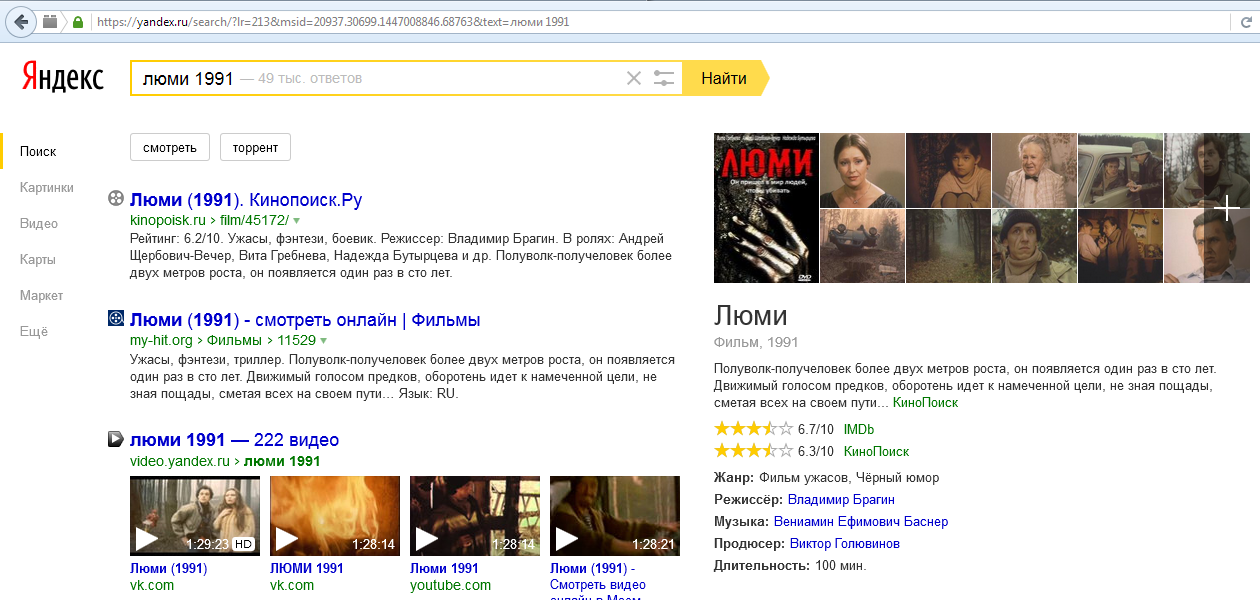Expand the photo gallery with the plus icon
Image resolution: width=1260 pixels, height=600 pixels.
1228,208
